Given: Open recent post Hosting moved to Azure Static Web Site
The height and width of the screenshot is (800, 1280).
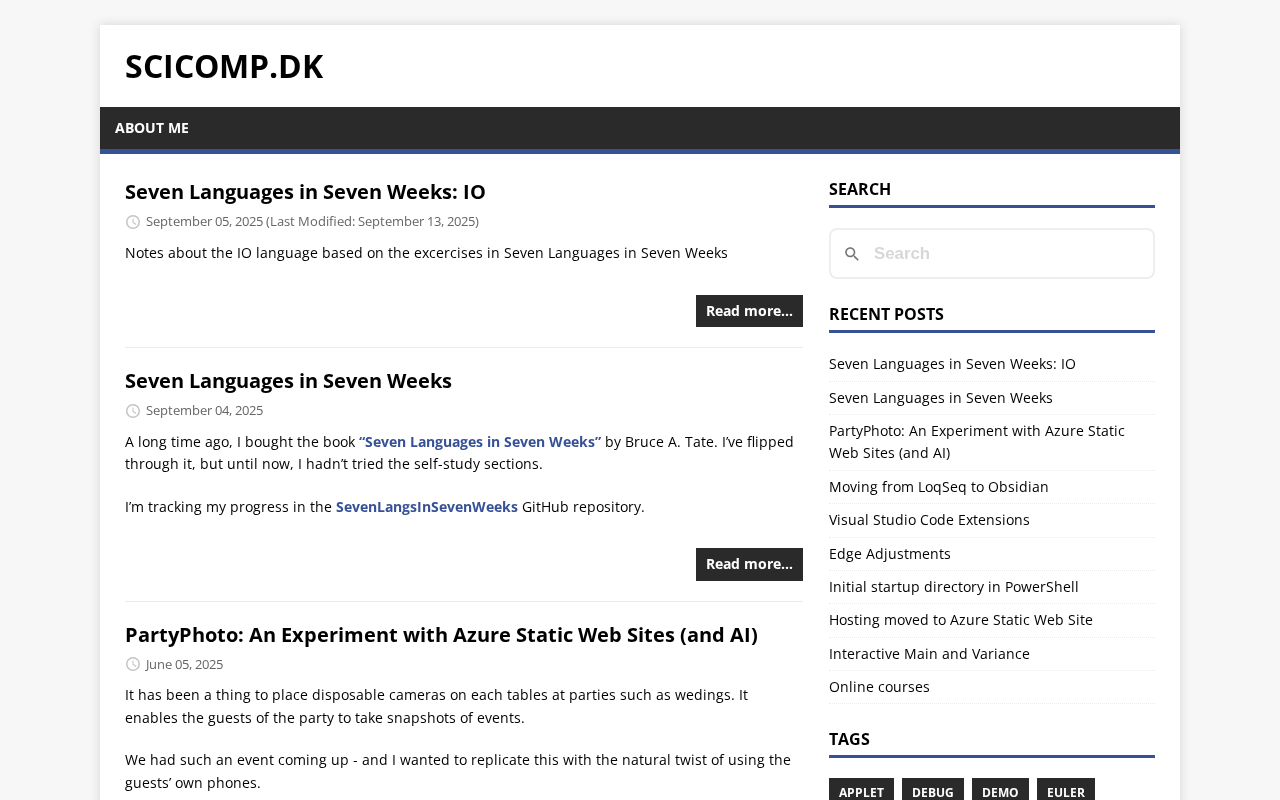Looking at the screenshot, I should click(961, 620).
